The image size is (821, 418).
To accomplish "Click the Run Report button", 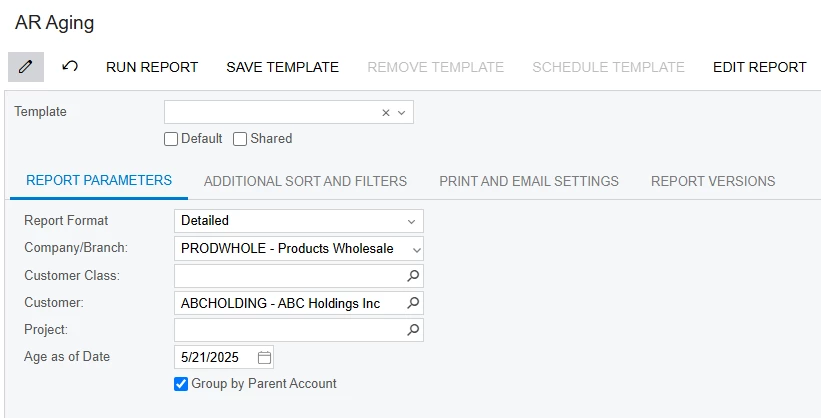I will (x=152, y=67).
